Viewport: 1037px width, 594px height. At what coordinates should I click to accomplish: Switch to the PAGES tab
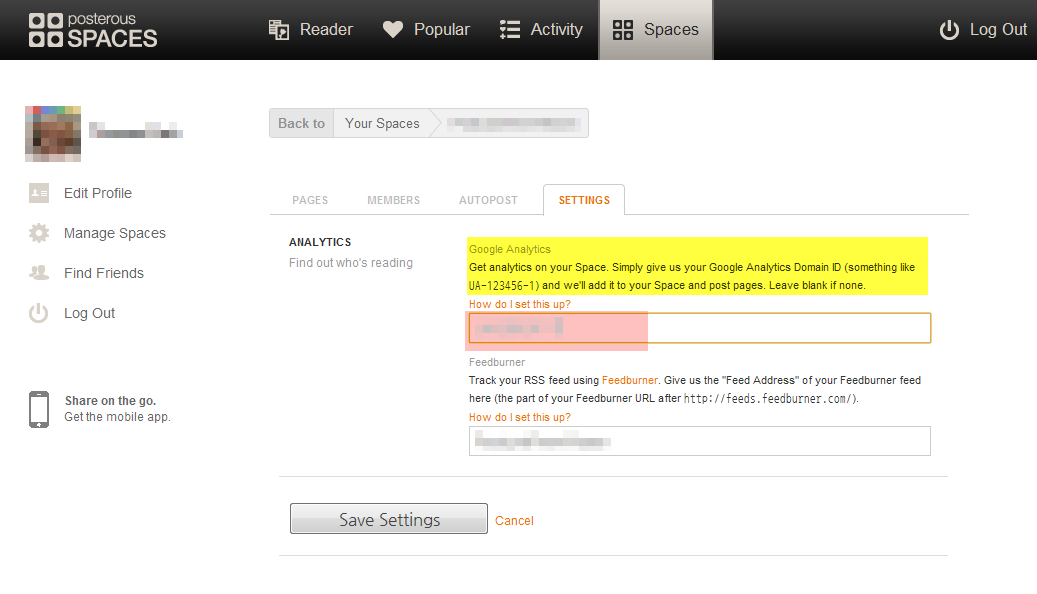point(310,200)
